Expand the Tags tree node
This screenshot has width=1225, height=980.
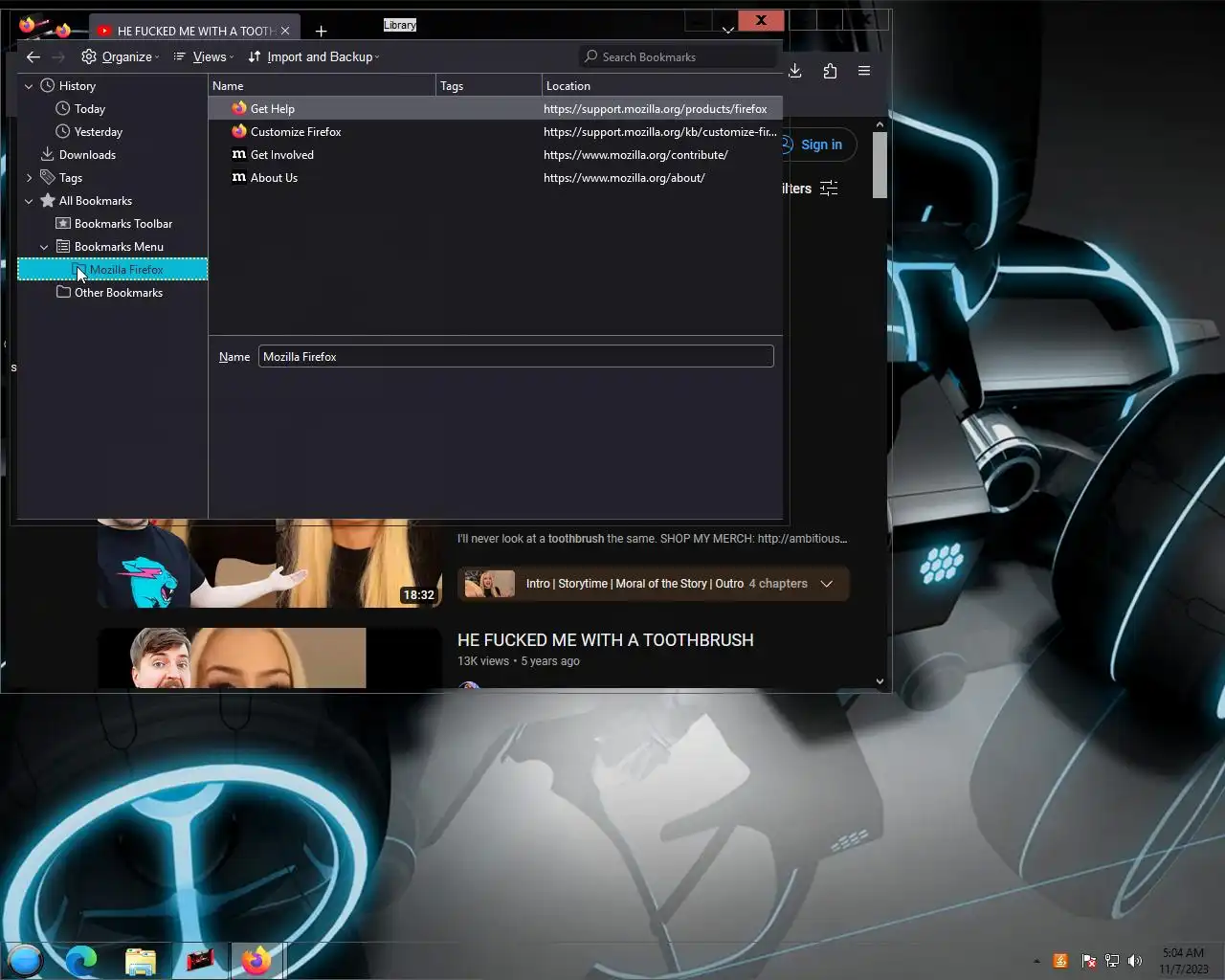(x=29, y=178)
